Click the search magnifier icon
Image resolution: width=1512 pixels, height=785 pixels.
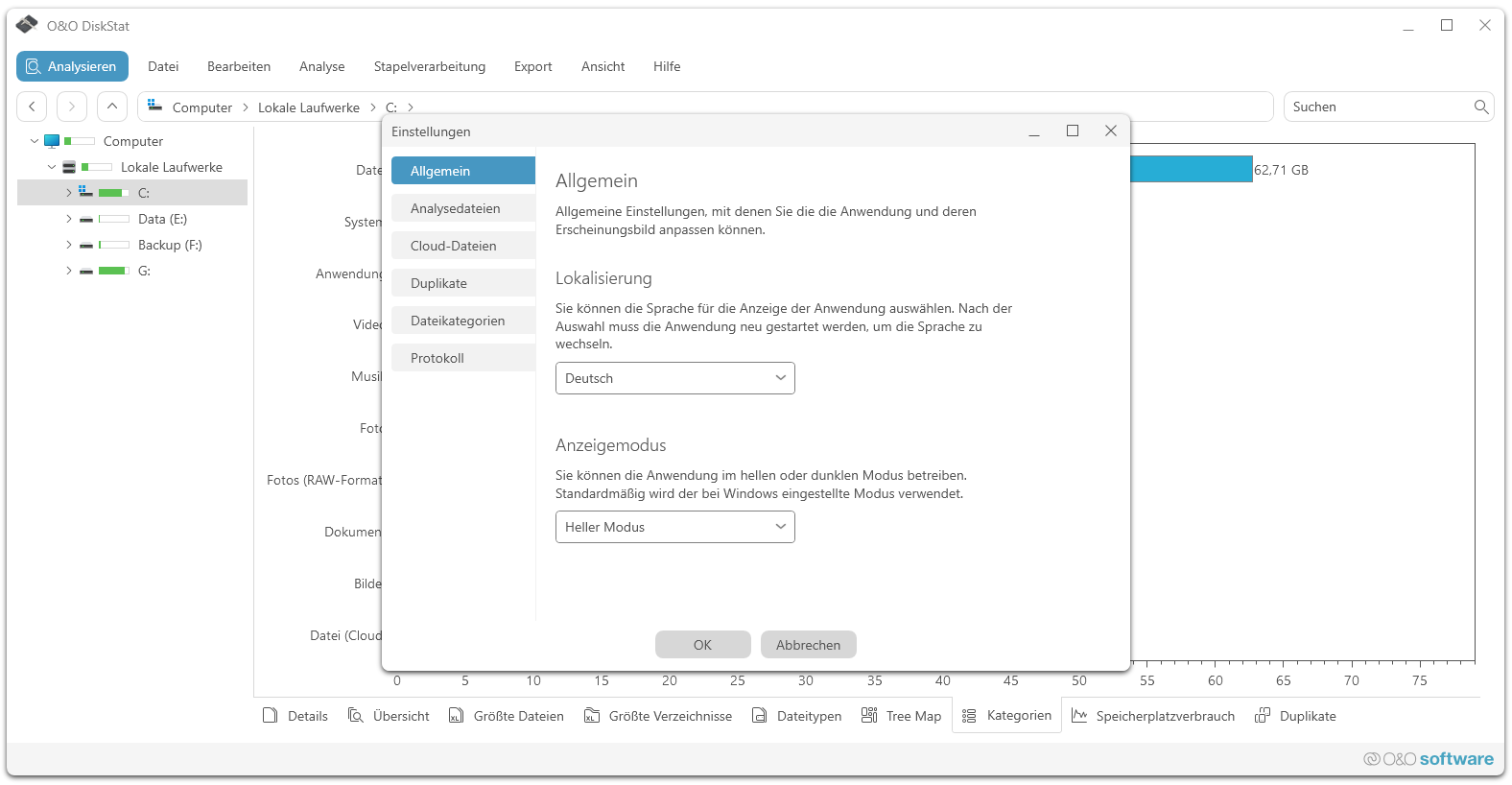click(x=1481, y=107)
